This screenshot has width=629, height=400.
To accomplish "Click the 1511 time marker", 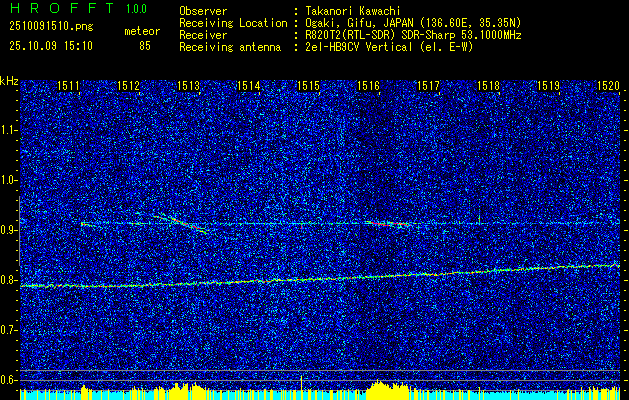I will point(69,87).
